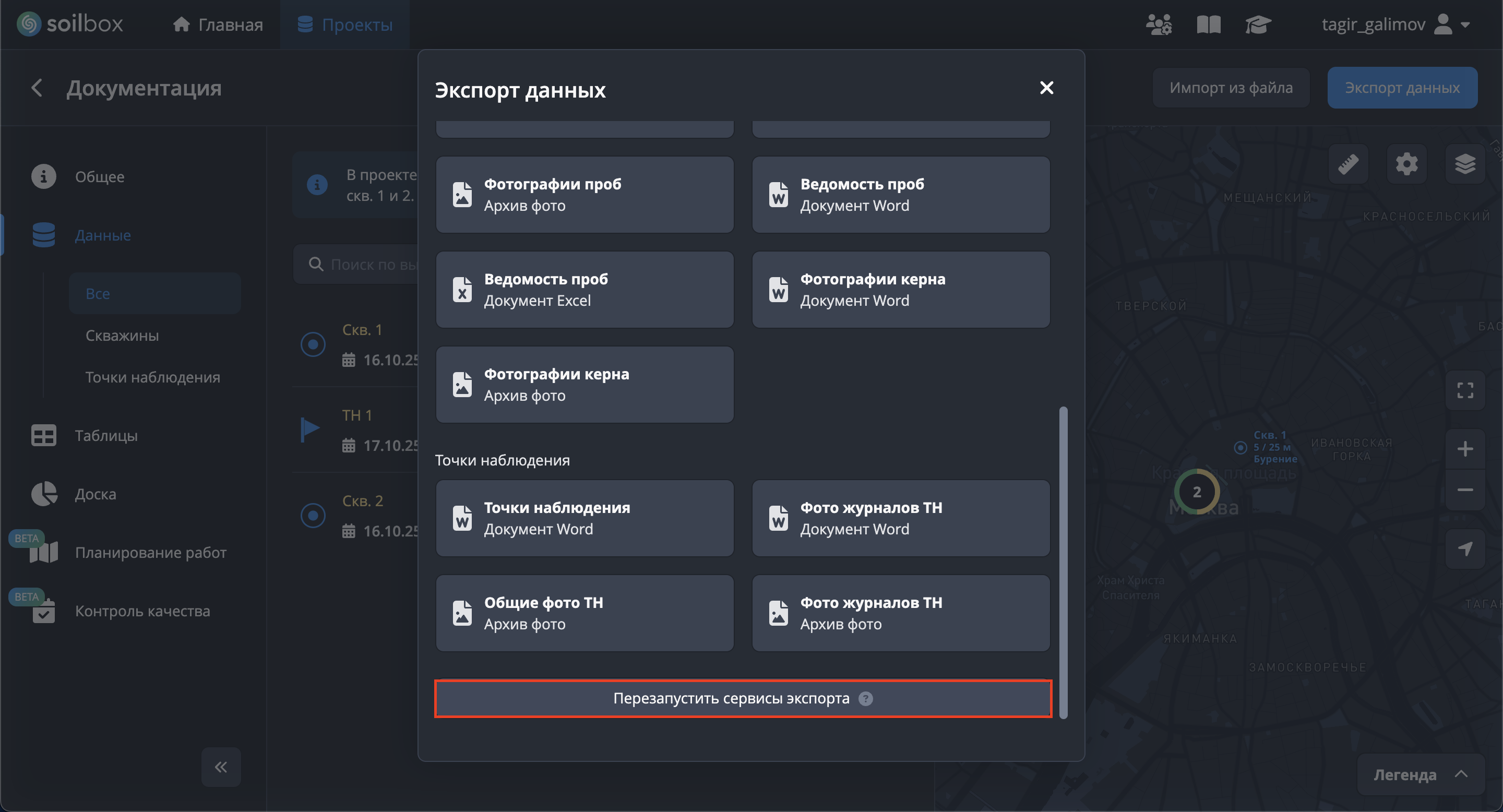The height and width of the screenshot is (812, 1503).
Task: Click help icon next to restart export services
Action: tap(866, 698)
